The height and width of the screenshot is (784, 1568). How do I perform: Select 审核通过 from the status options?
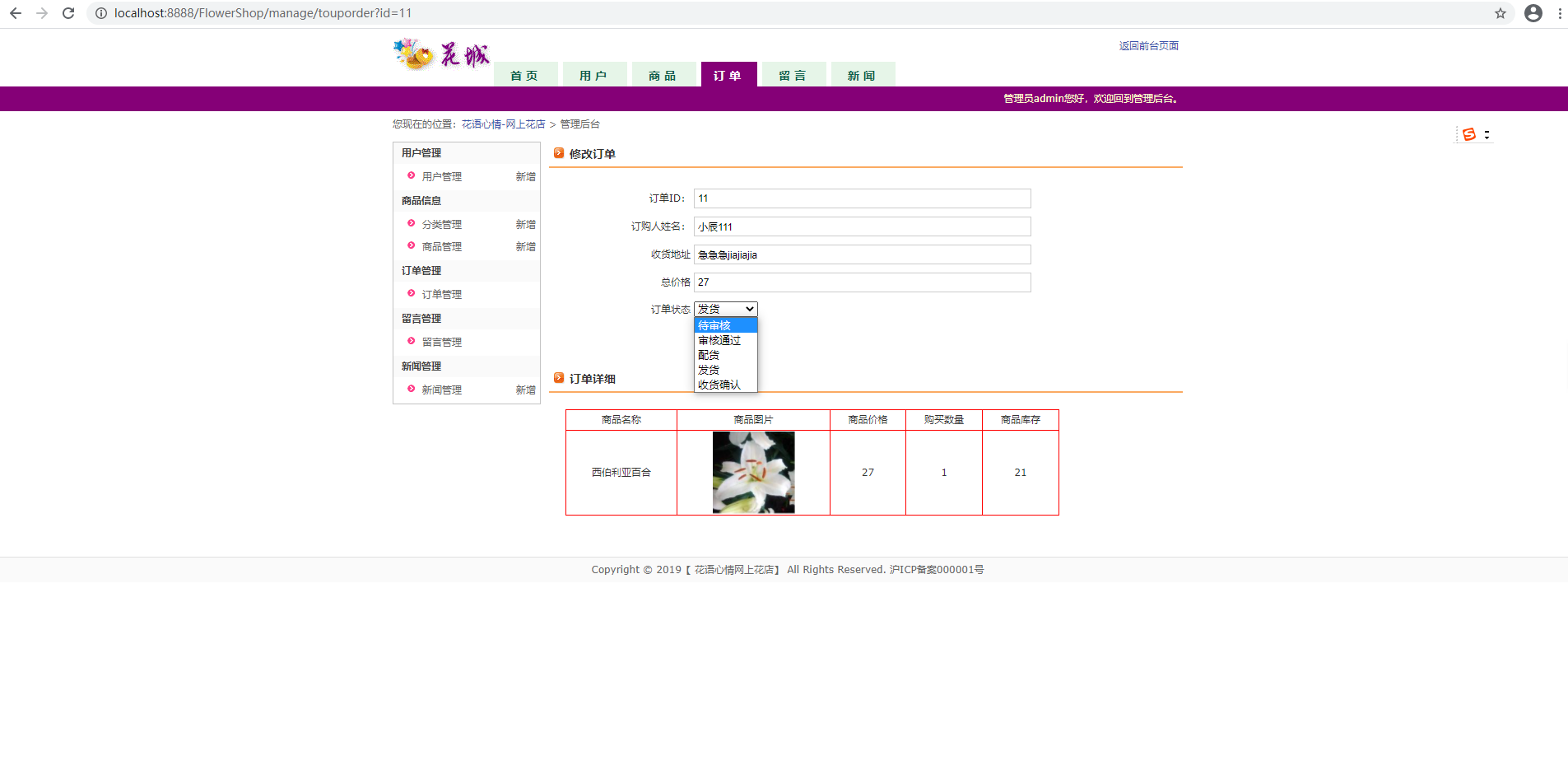(719, 339)
